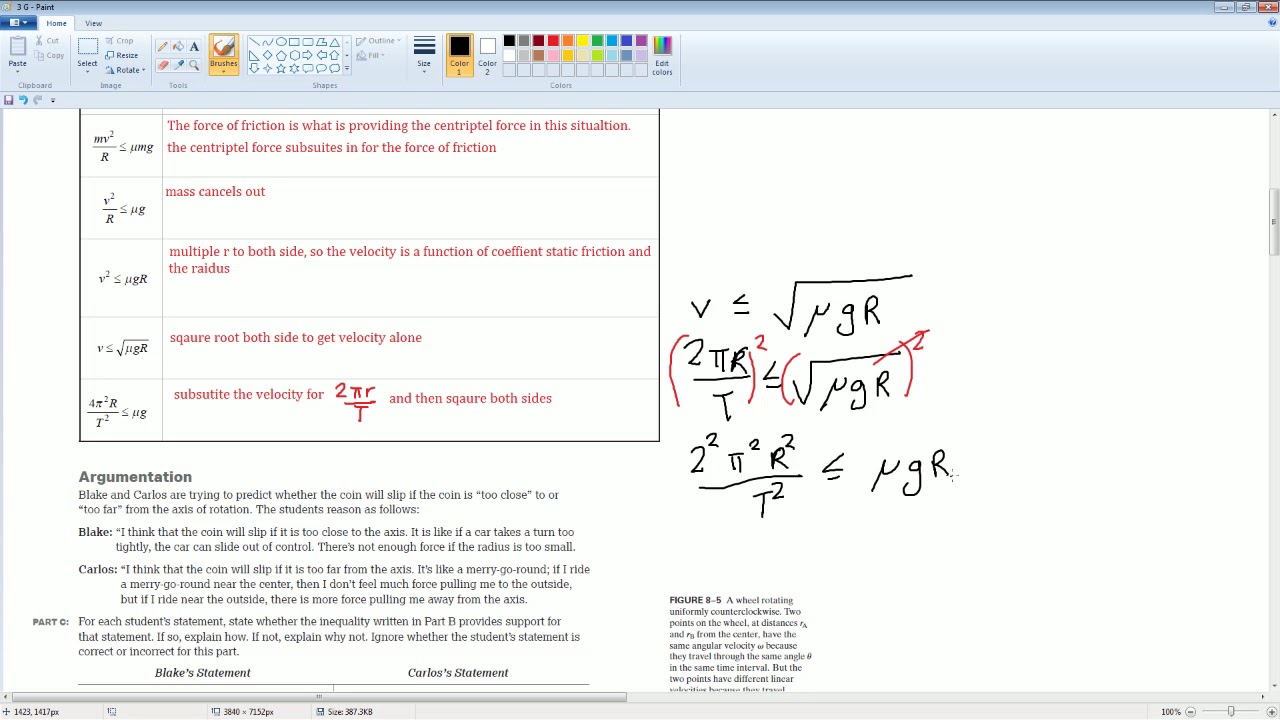1280x720 pixels.
Task: Switch to the Home ribbon tab
Action: click(56, 23)
